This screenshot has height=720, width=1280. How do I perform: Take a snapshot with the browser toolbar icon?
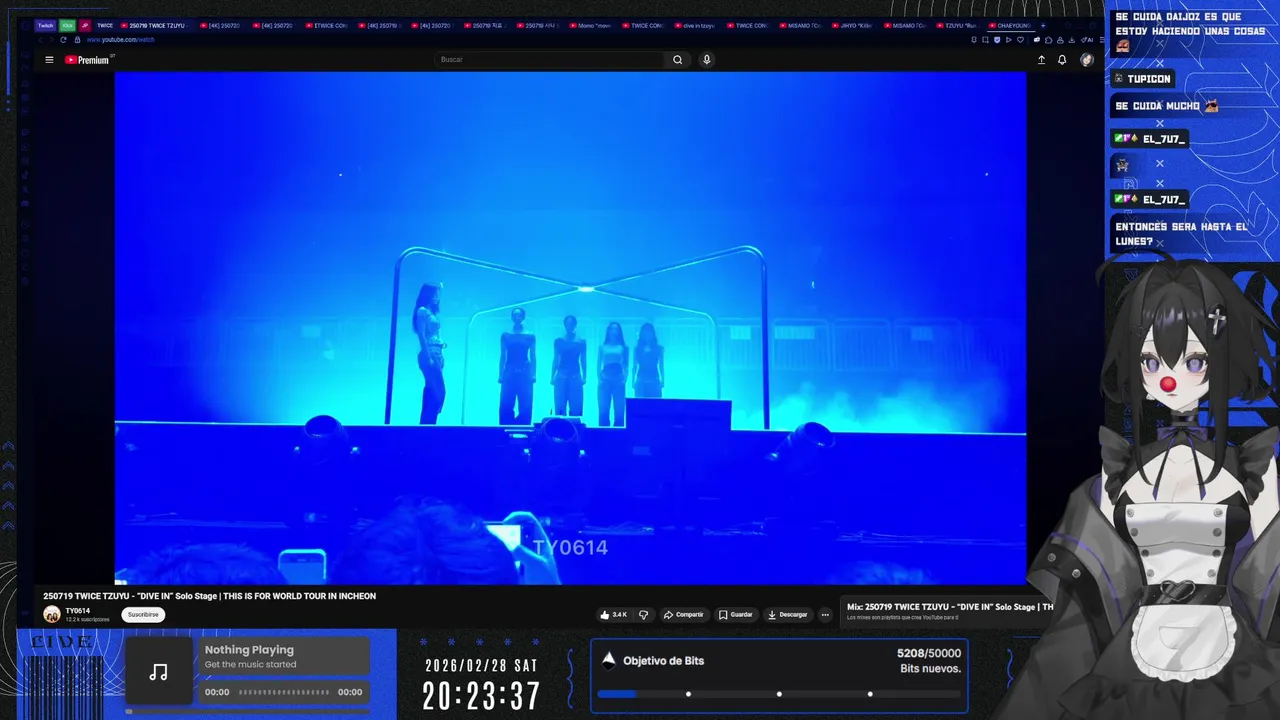(x=985, y=40)
